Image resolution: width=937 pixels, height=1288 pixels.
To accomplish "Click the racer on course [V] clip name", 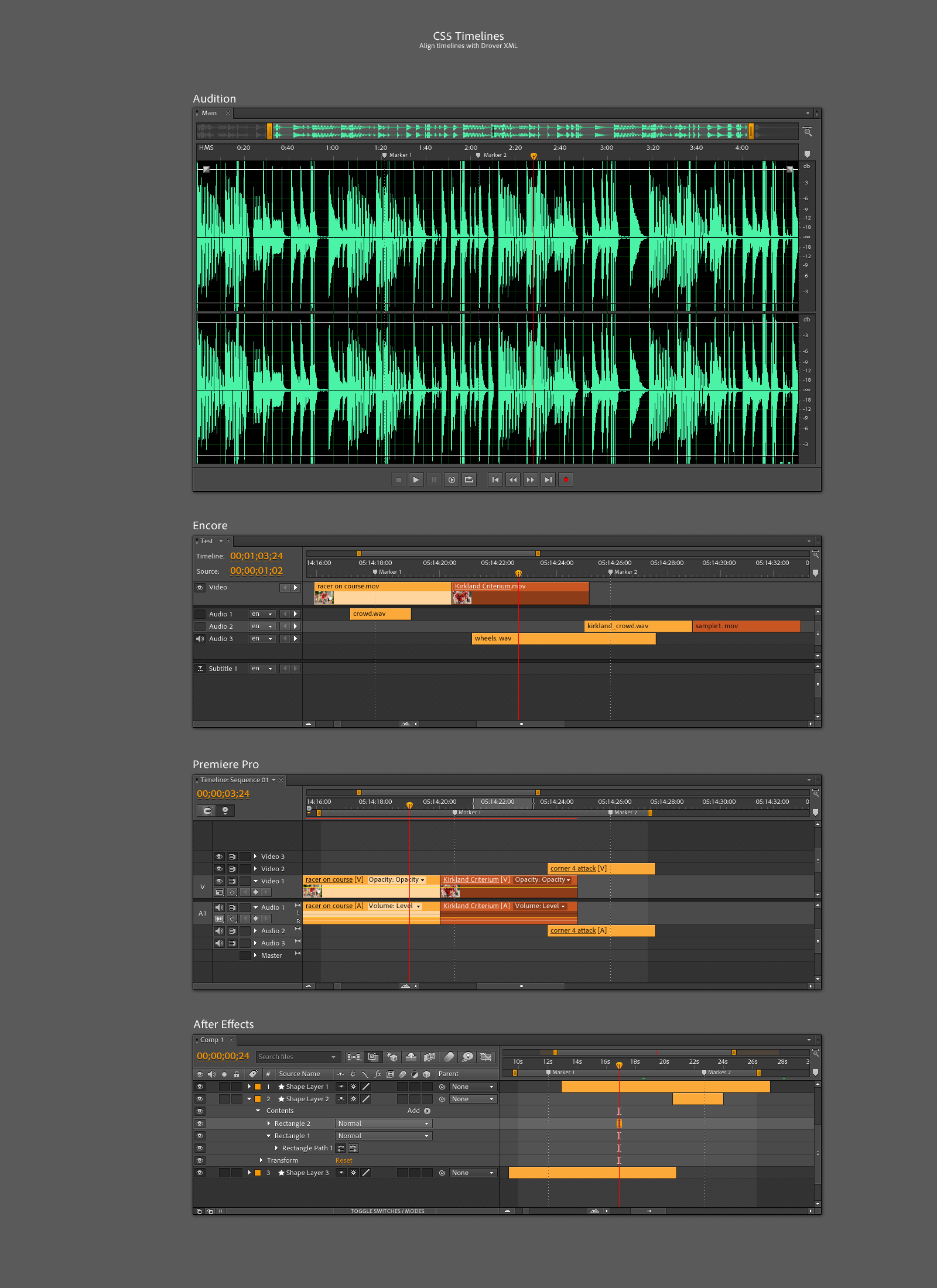I will click(x=334, y=880).
